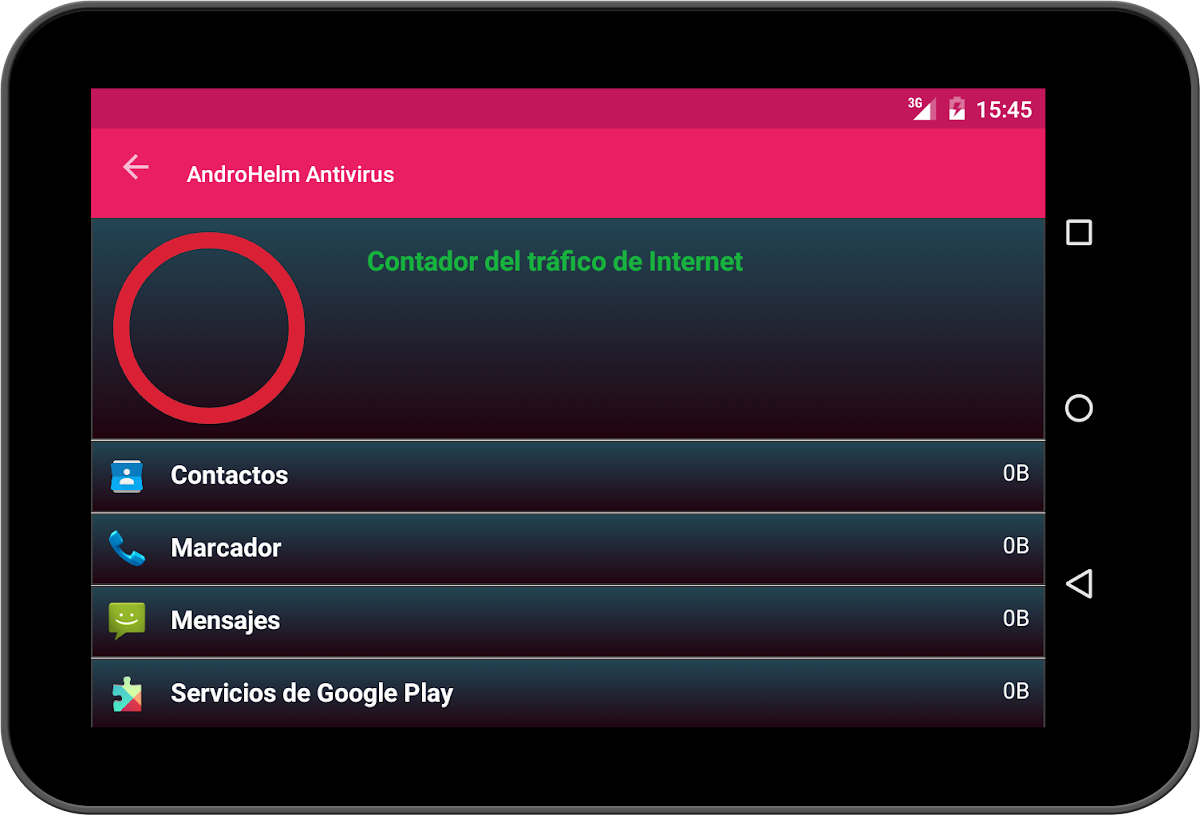
Task: Tap the red circular traffic gauge
Action: point(209,328)
